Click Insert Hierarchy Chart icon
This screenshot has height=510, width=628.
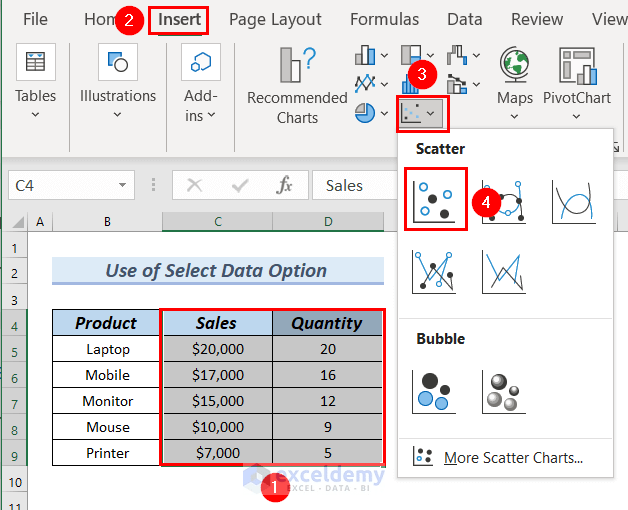(x=411, y=55)
